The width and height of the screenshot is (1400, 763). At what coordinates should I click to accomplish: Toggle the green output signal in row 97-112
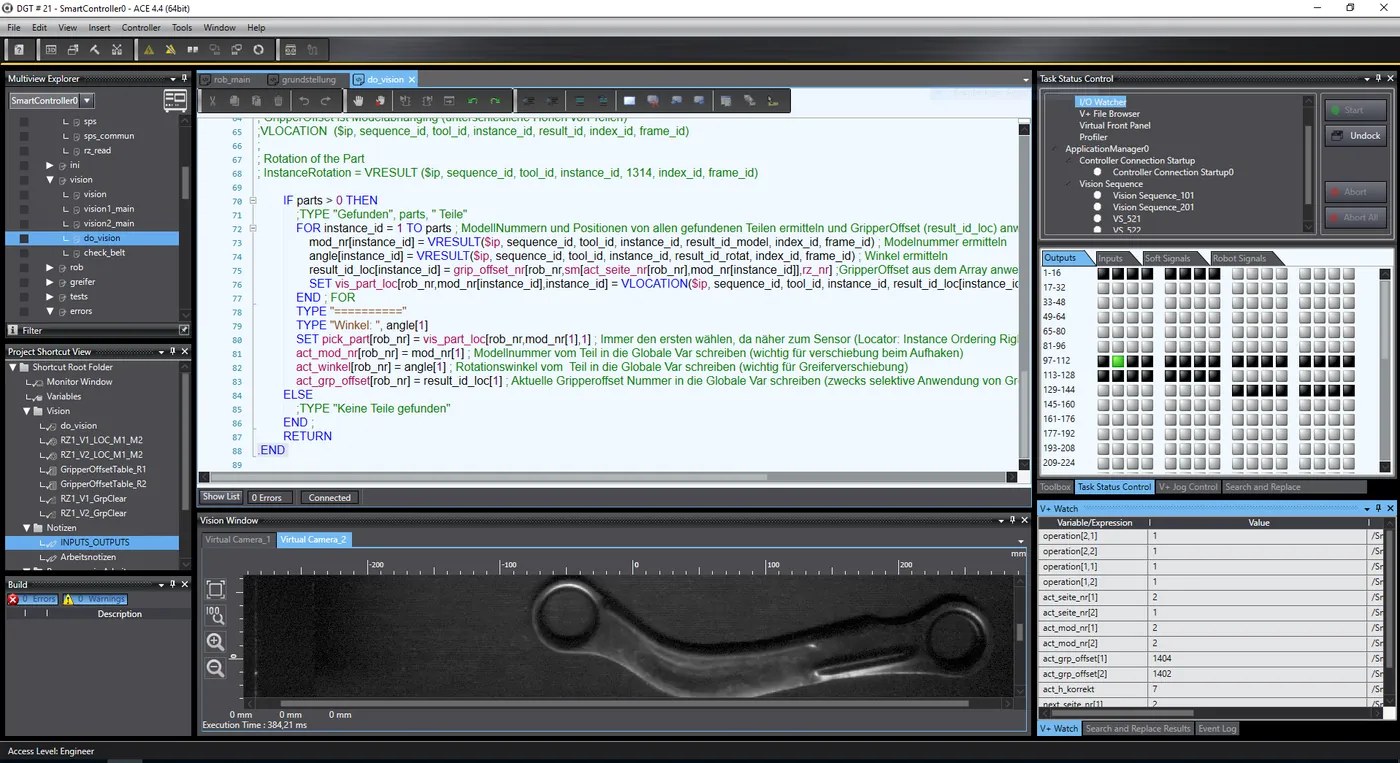(1118, 361)
